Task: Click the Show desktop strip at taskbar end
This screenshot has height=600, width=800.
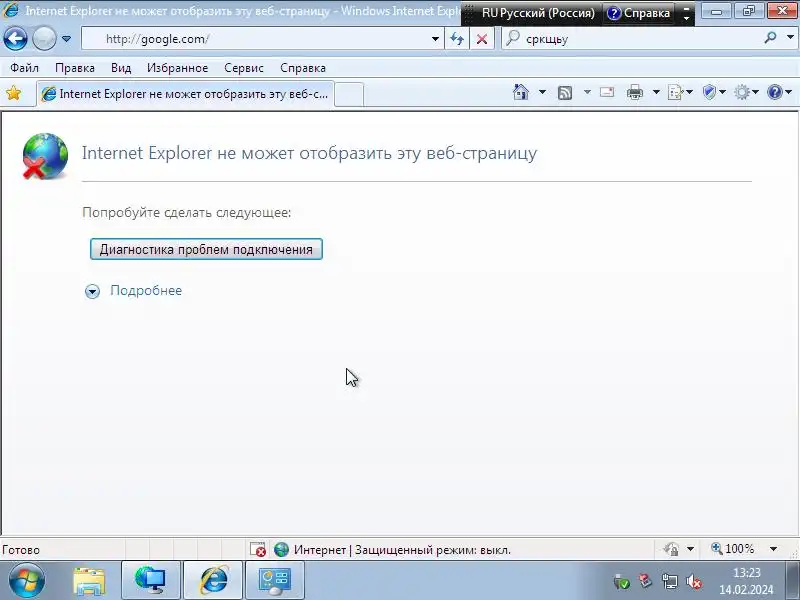Action: [793, 580]
